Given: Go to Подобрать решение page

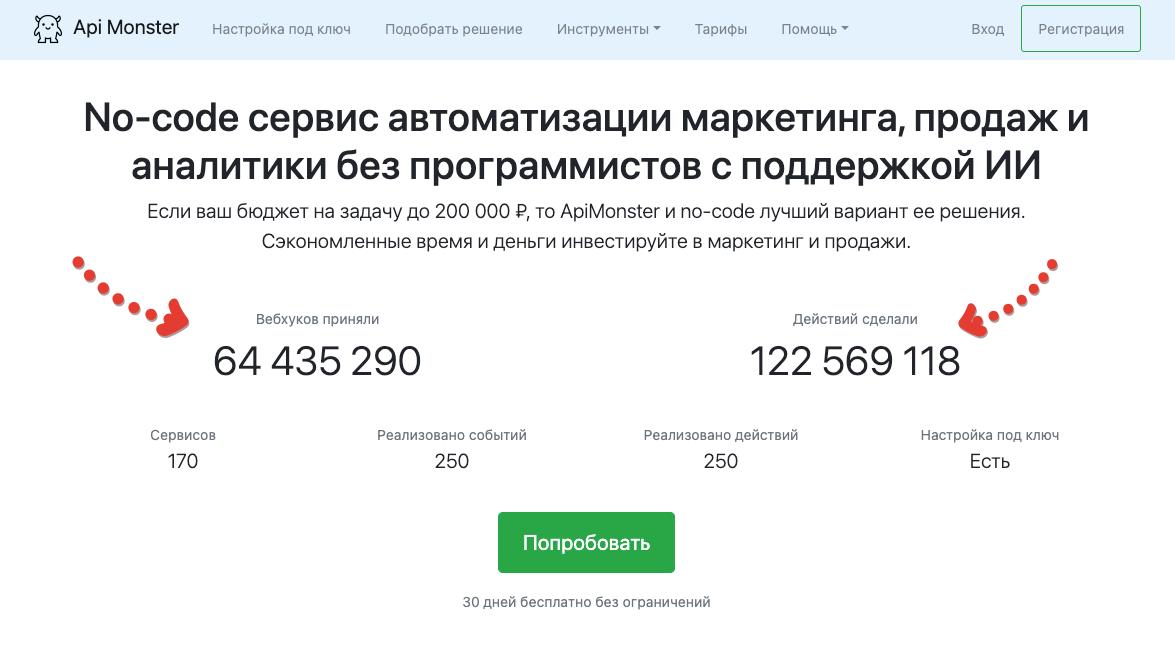Looking at the screenshot, I should tap(453, 29).
